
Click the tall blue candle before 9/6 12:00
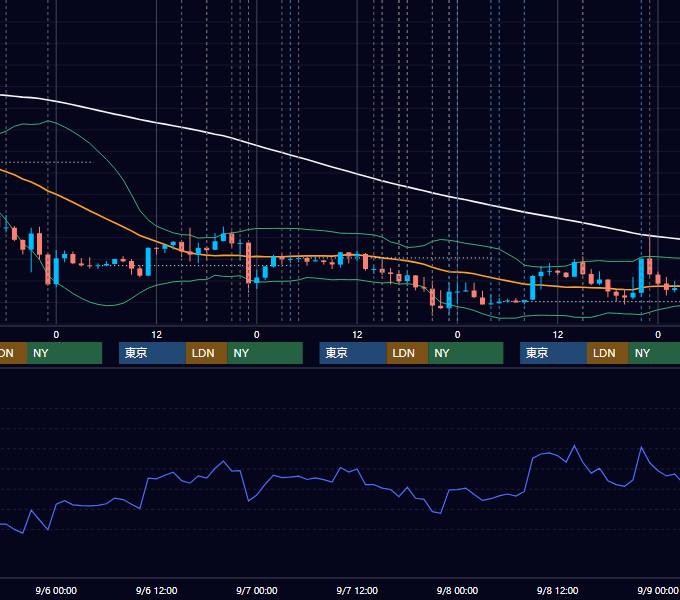(148, 261)
